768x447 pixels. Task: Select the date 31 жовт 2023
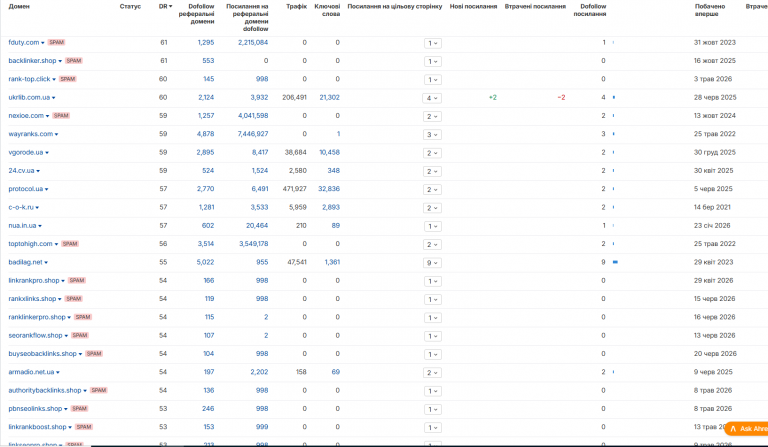point(715,43)
